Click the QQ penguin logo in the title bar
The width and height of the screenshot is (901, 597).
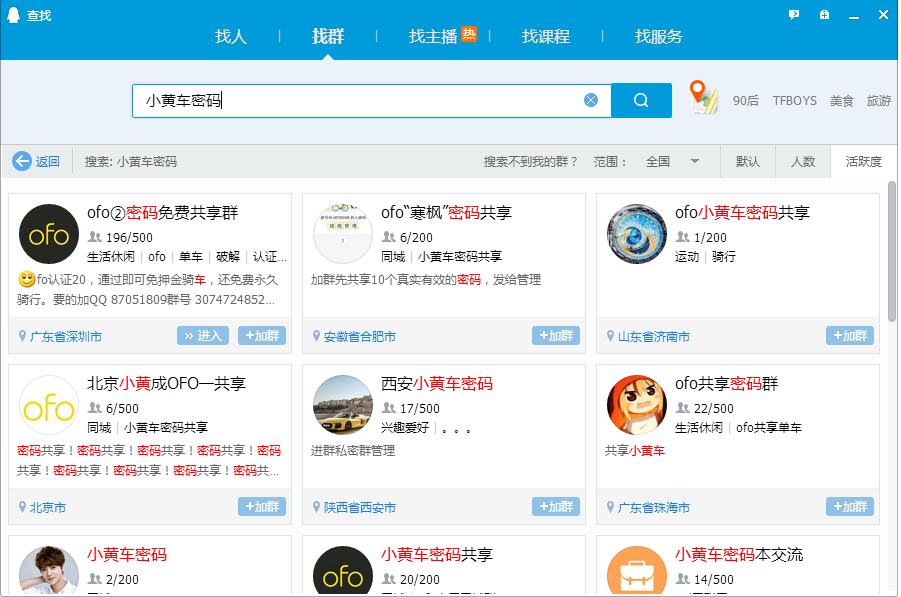[x=14, y=15]
